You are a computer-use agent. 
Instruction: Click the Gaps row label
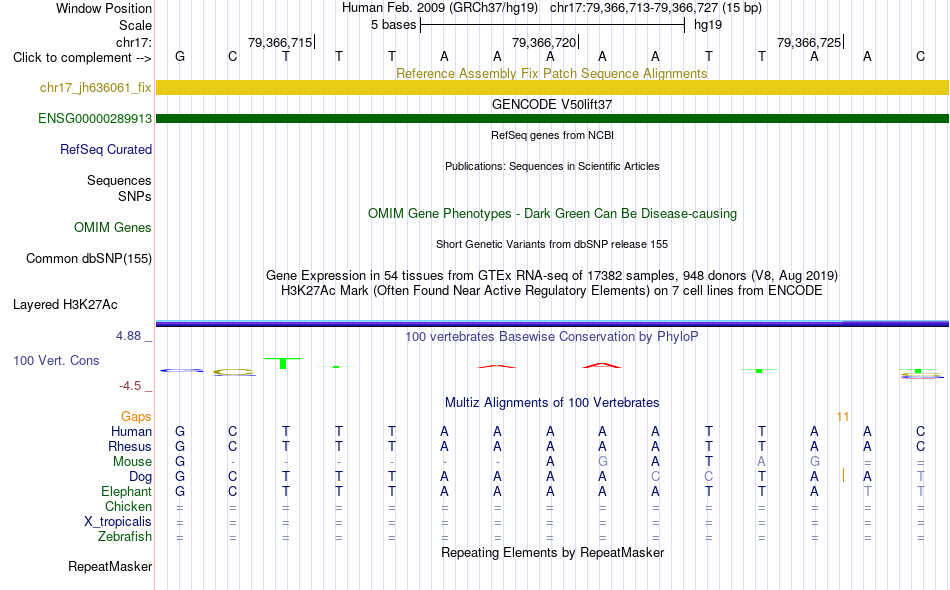click(136, 417)
